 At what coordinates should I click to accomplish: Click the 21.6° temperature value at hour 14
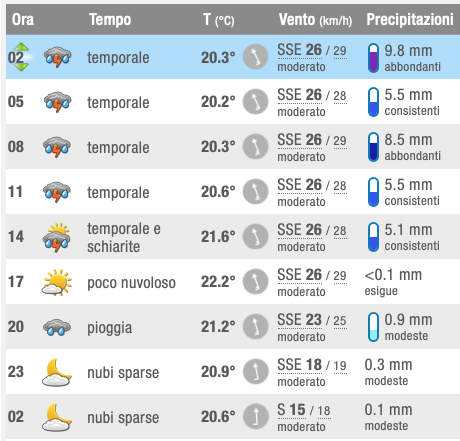218,237
